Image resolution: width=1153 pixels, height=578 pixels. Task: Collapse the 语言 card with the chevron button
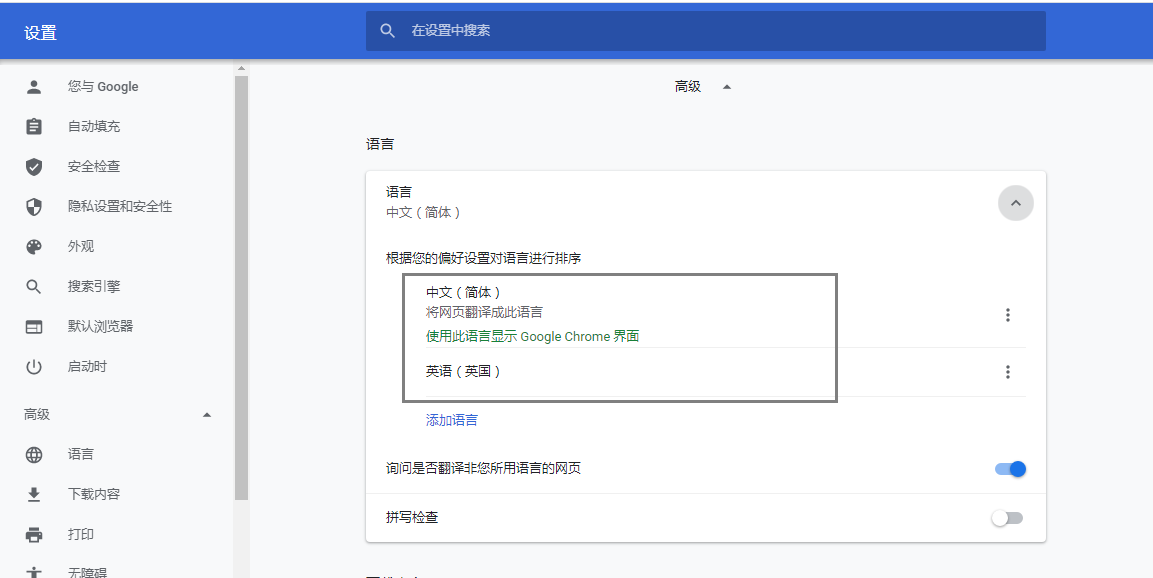click(x=1015, y=203)
